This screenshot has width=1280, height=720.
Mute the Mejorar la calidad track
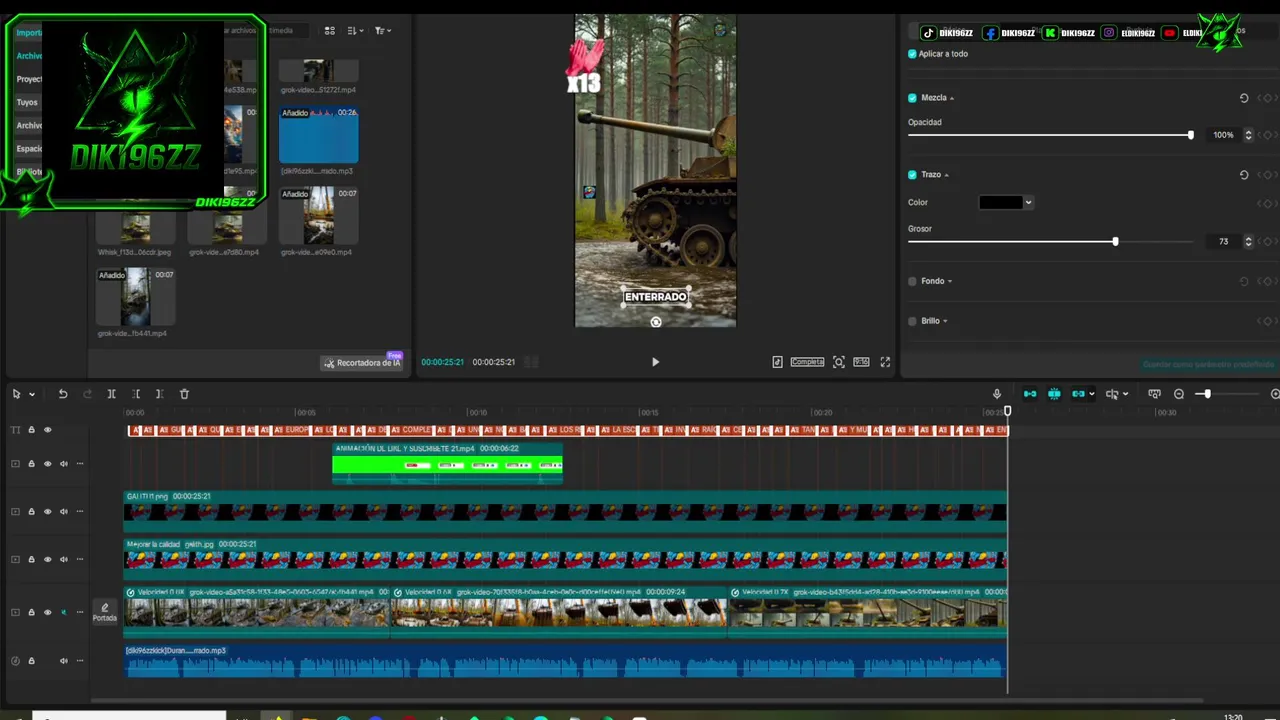63,560
